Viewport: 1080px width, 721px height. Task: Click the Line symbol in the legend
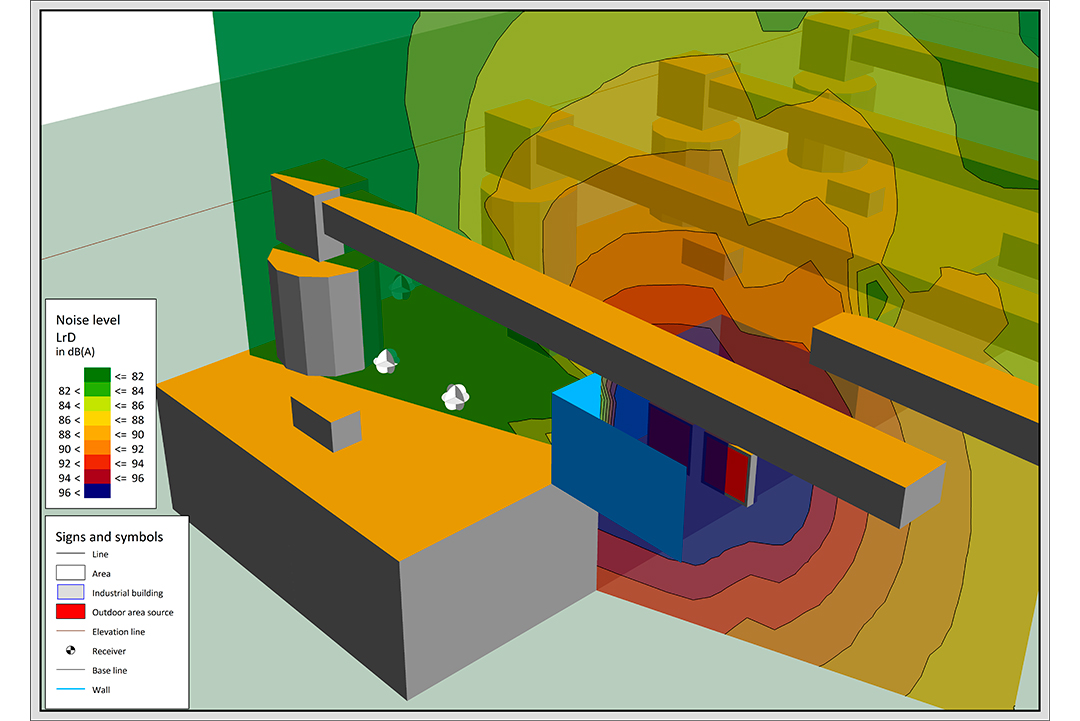coord(70,554)
